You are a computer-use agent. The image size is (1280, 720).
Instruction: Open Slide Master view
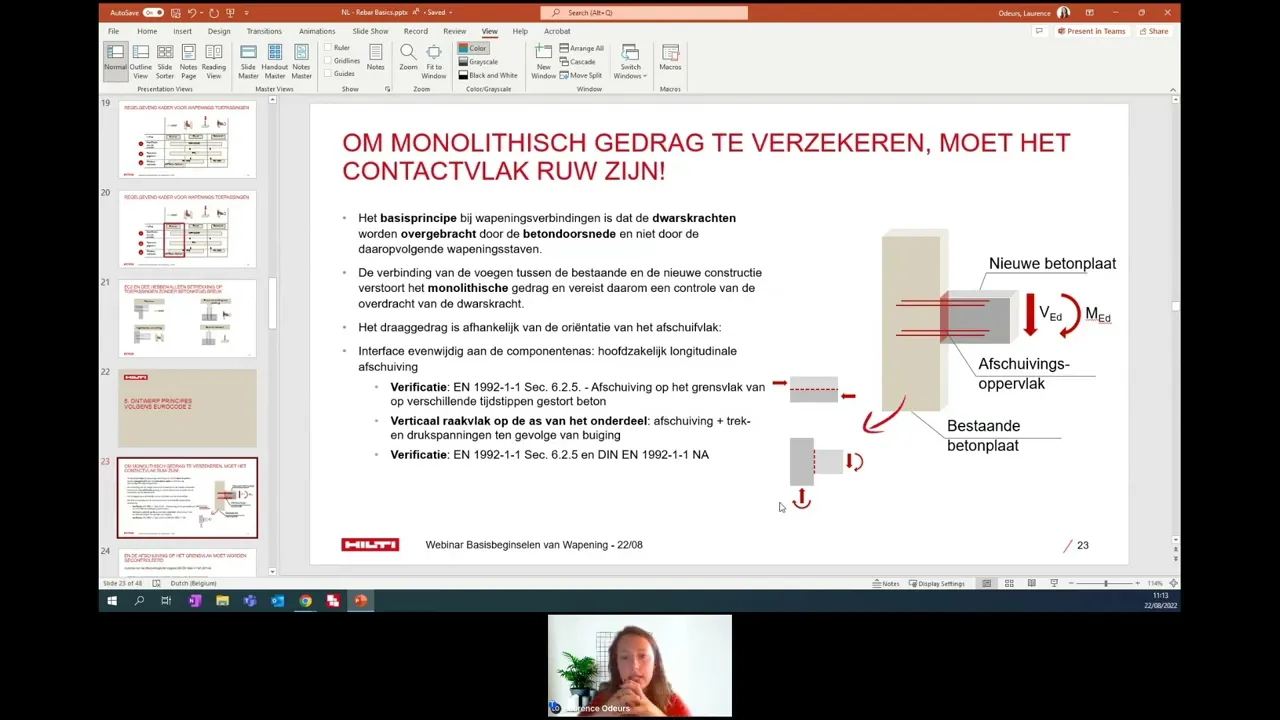248,61
